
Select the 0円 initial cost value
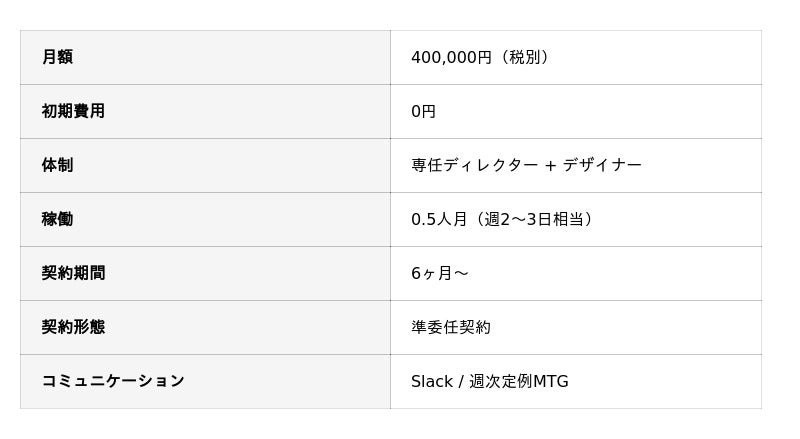click(x=423, y=112)
